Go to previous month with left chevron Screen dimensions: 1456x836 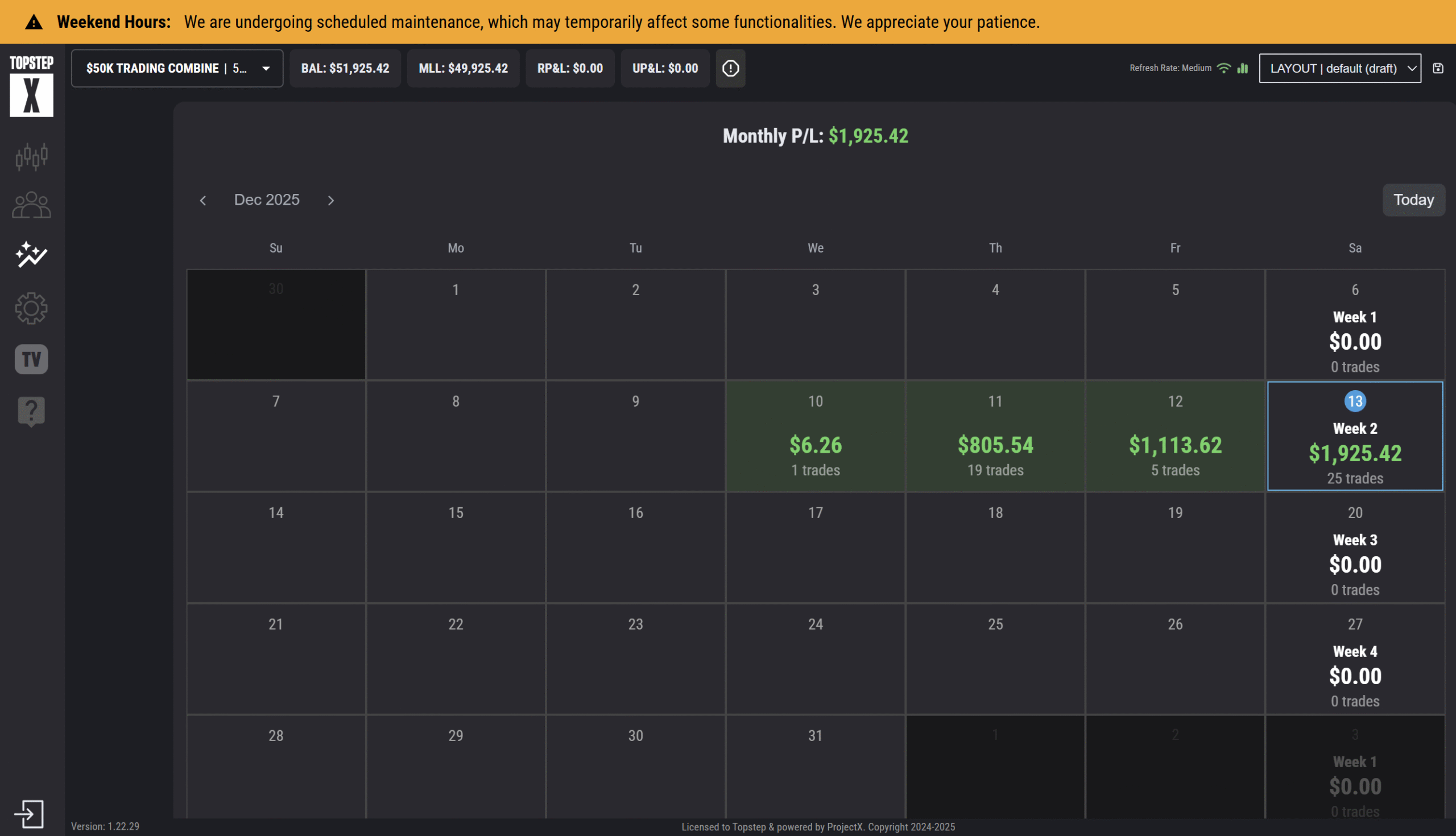coord(202,200)
